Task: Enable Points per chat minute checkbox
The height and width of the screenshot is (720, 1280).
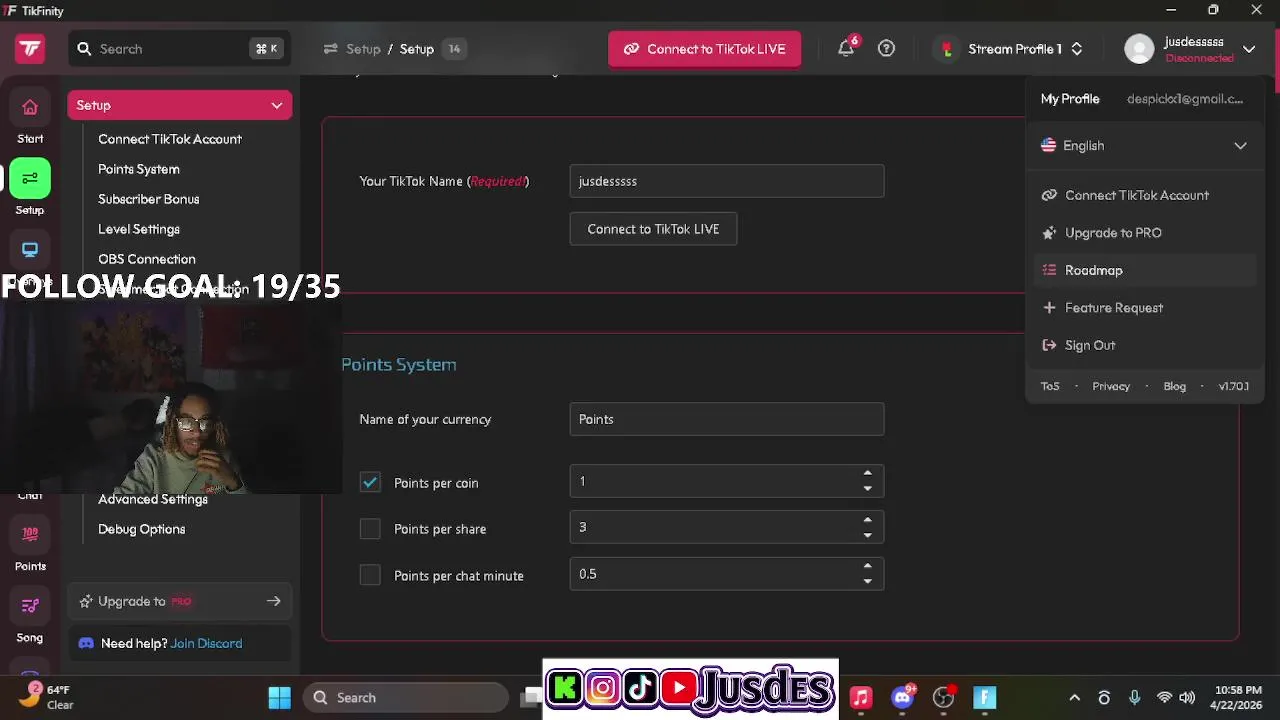Action: coord(370,575)
